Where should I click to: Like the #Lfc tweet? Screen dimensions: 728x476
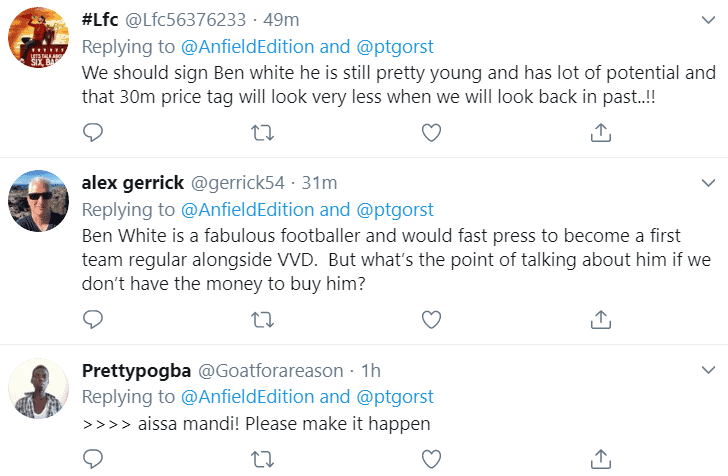click(431, 133)
